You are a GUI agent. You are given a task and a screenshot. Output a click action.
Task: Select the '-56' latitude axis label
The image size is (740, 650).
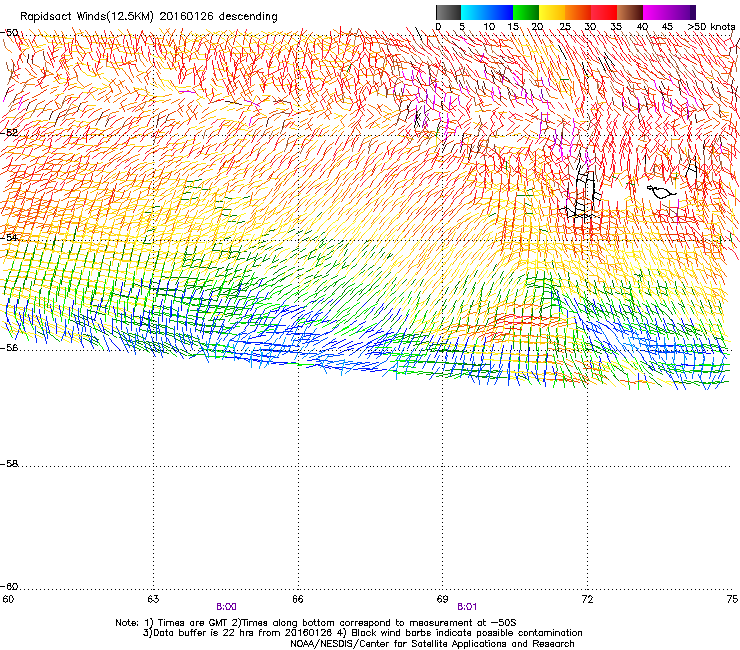[9, 347]
